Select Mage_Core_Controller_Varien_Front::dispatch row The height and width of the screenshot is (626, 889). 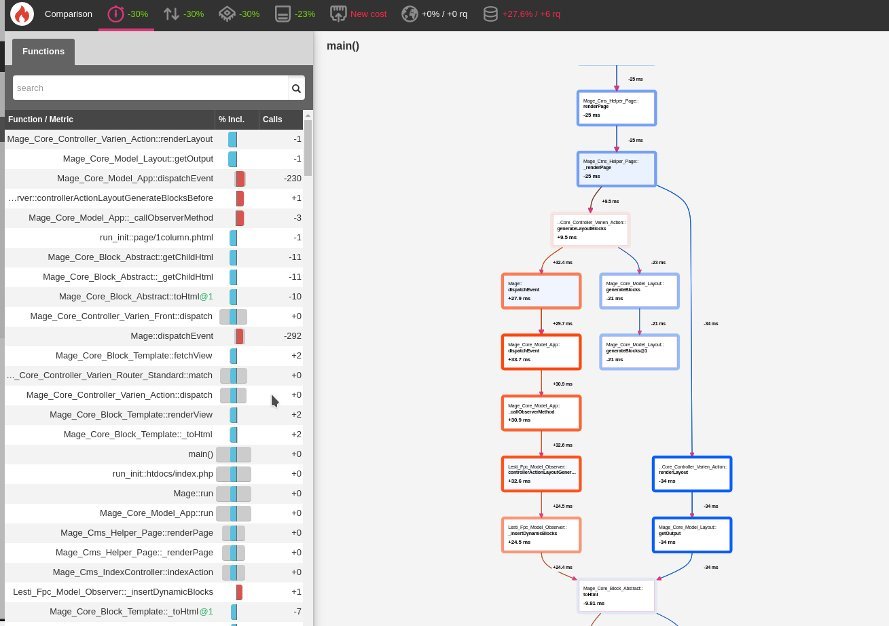click(154, 316)
